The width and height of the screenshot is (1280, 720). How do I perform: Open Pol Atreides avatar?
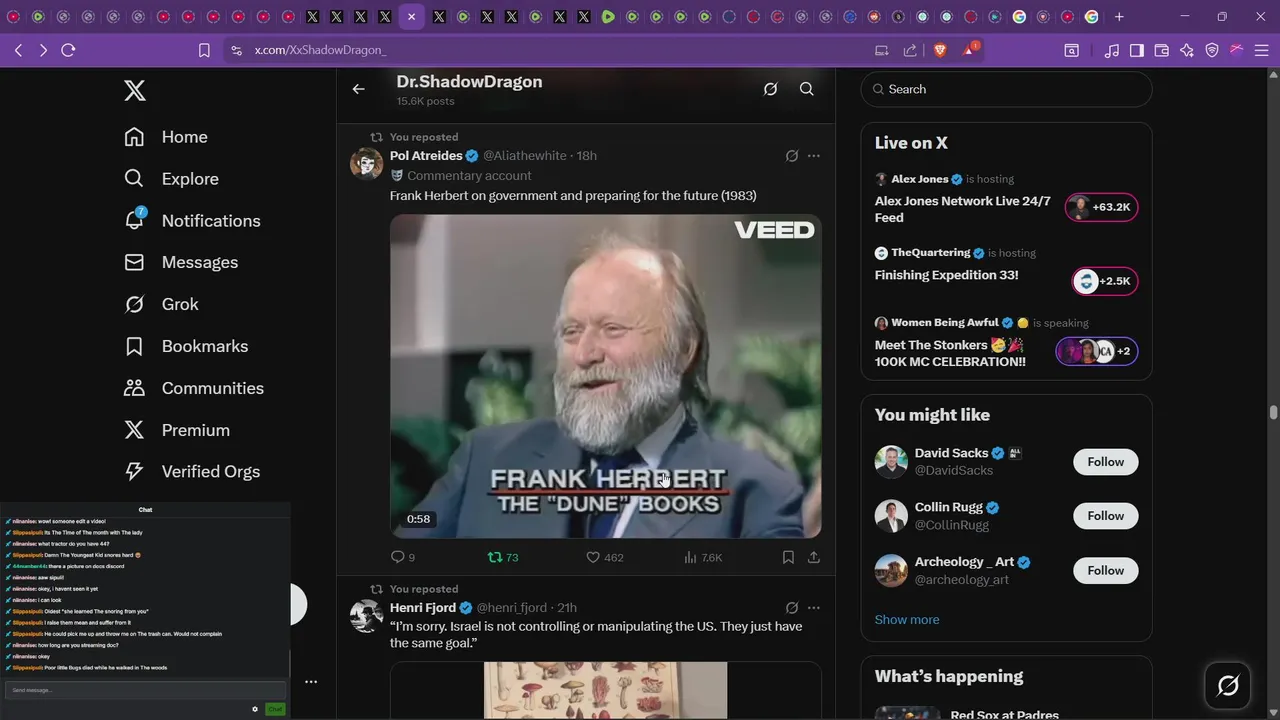[x=366, y=164]
